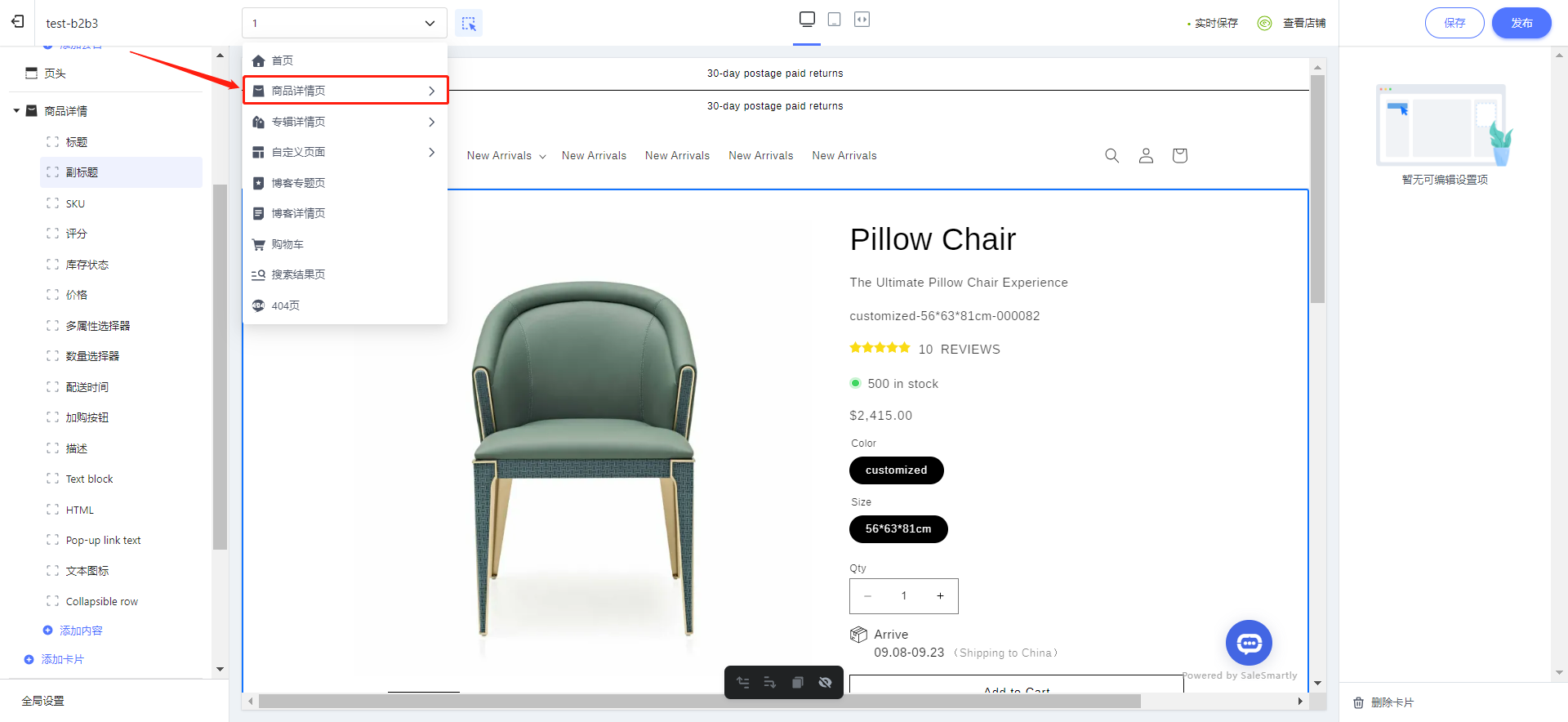Select 库存状态 block in sidebar
This screenshot has height=722, width=1568.
click(x=121, y=265)
